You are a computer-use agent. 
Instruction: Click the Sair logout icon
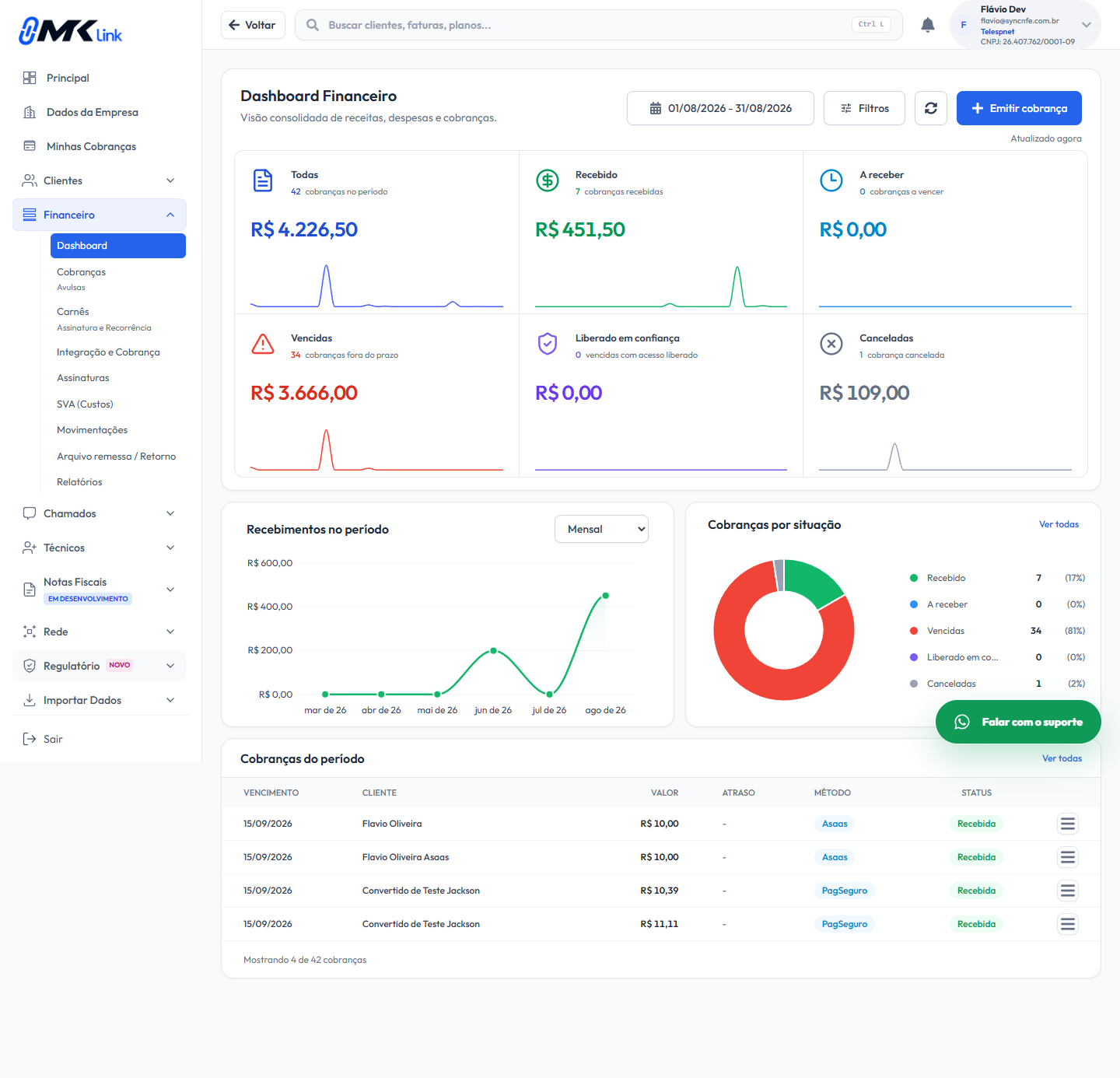pos(30,739)
